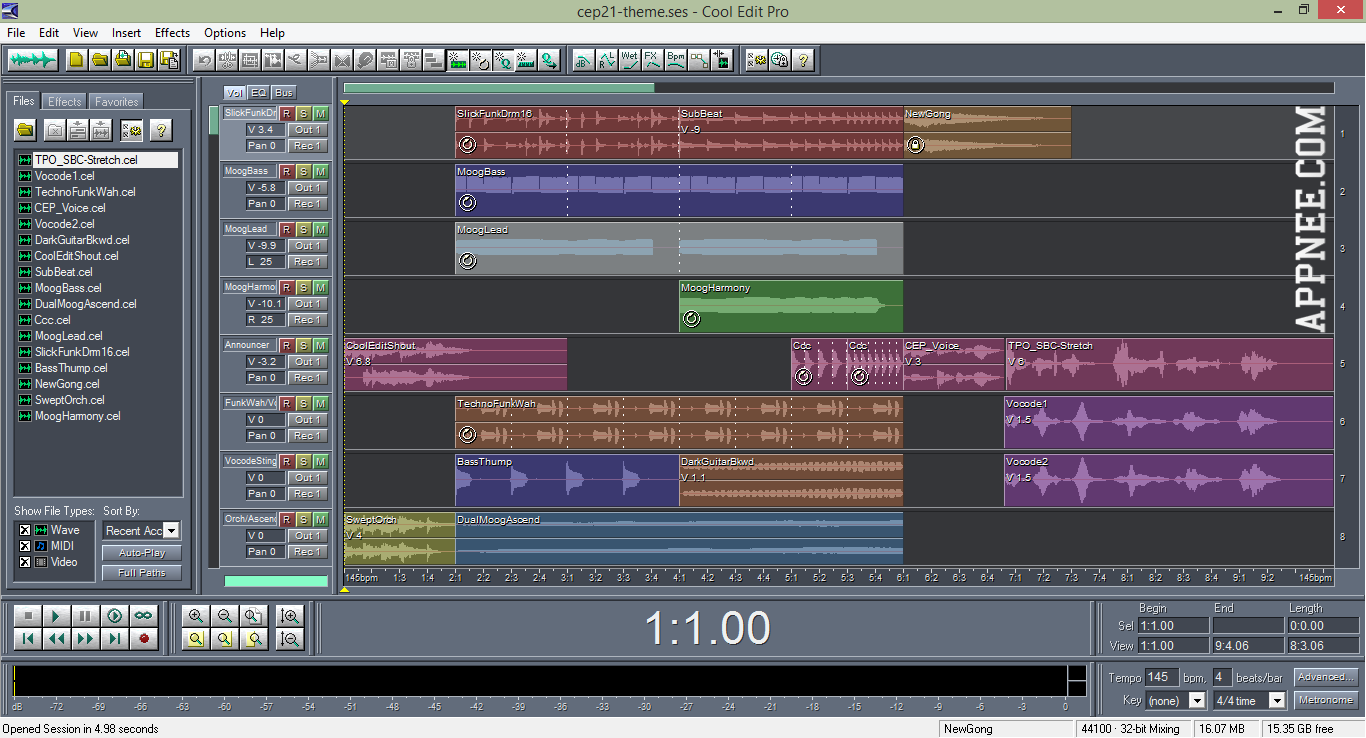Solo the Announcer track
The width and height of the screenshot is (1366, 738).
pos(303,346)
